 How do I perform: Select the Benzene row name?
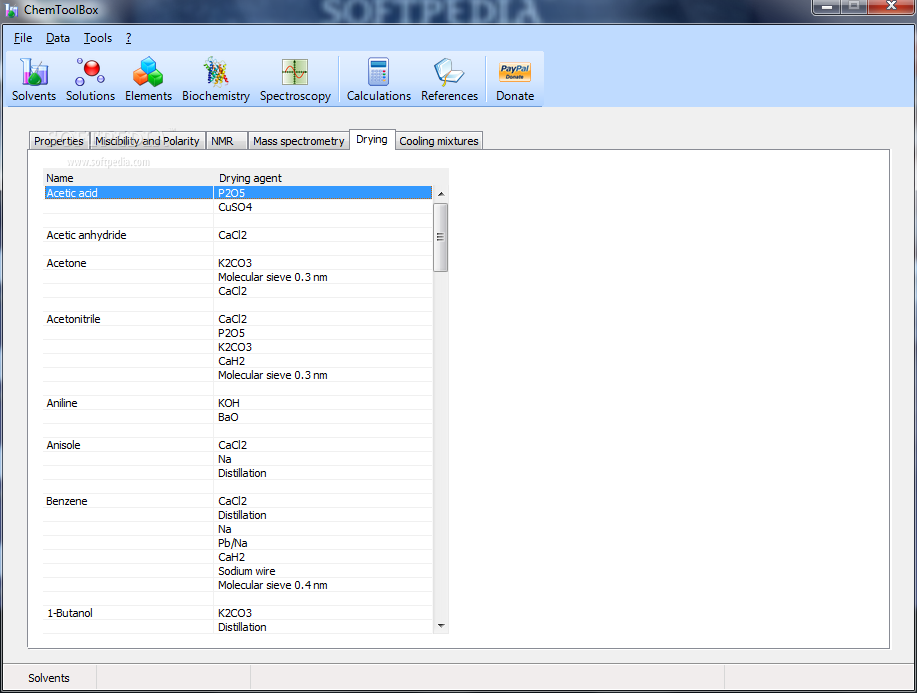pyautogui.click(x=67, y=501)
